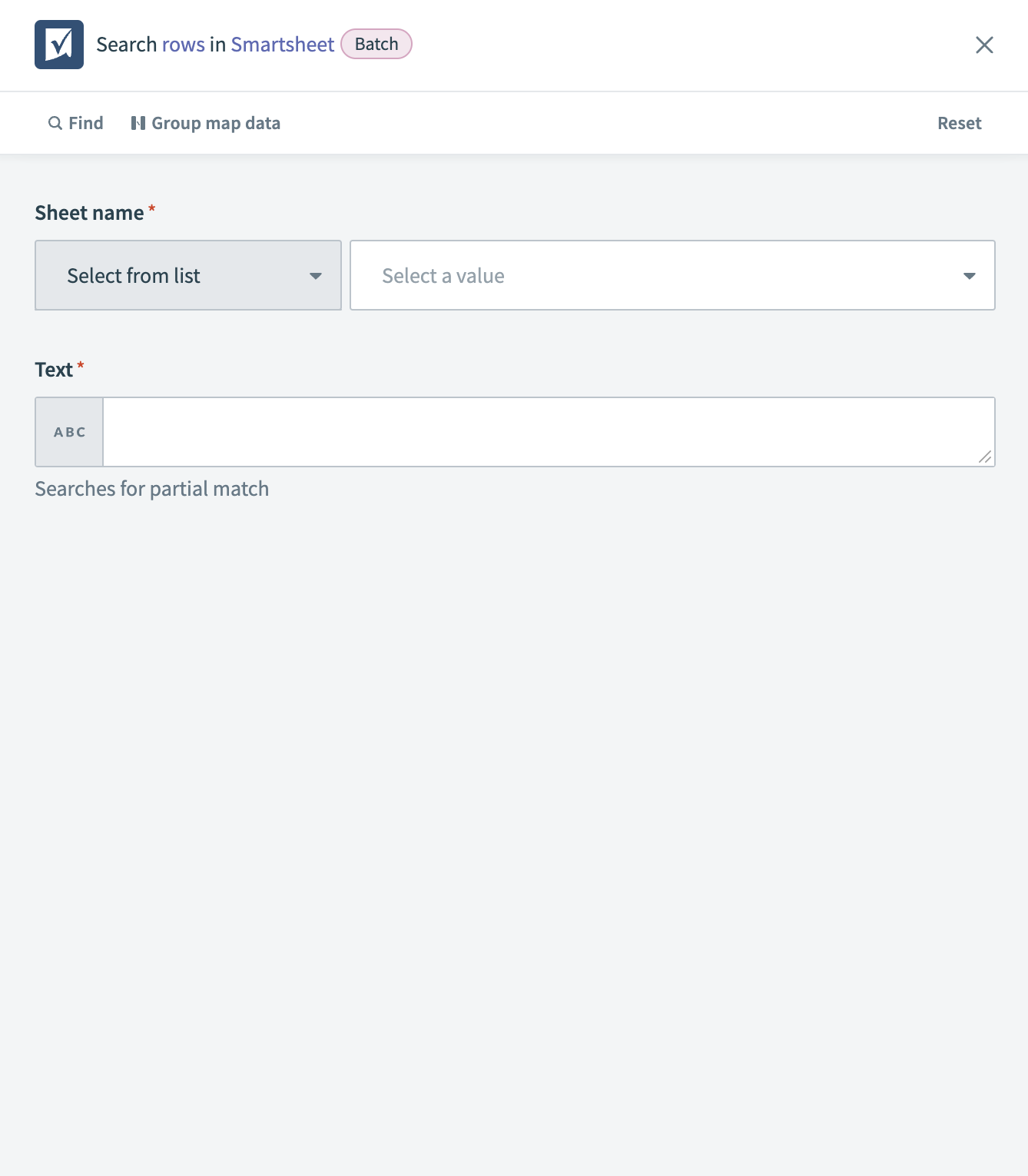
Task: Select the rows link in the header
Action: point(182,44)
